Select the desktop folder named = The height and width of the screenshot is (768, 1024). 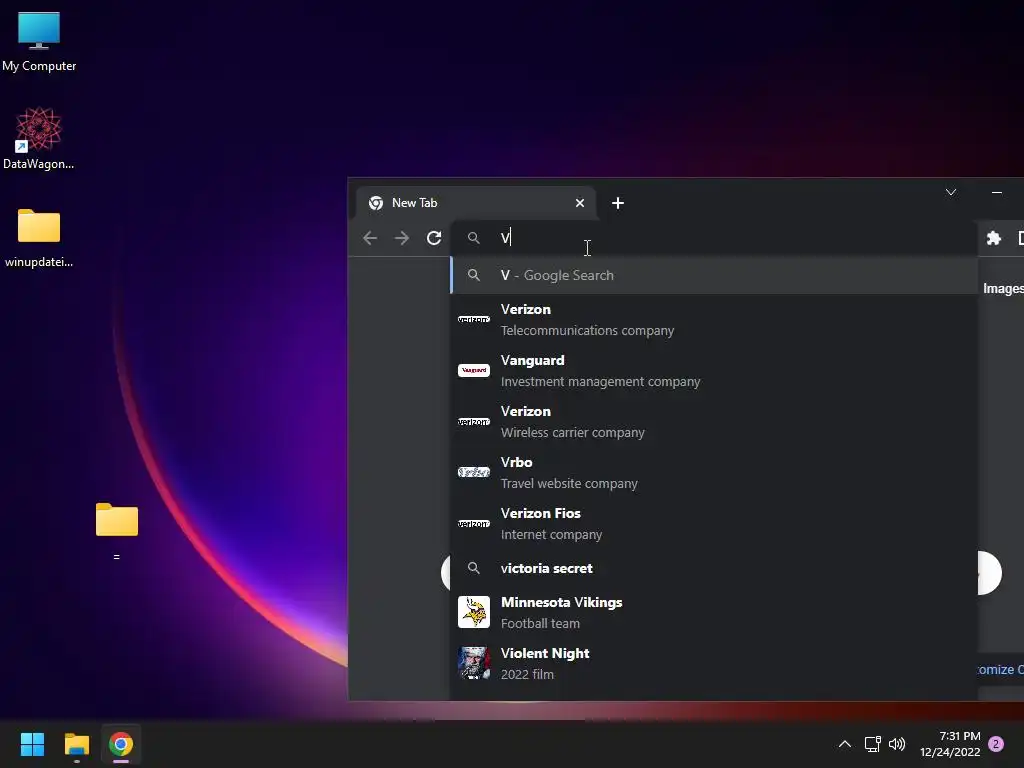coord(117,530)
